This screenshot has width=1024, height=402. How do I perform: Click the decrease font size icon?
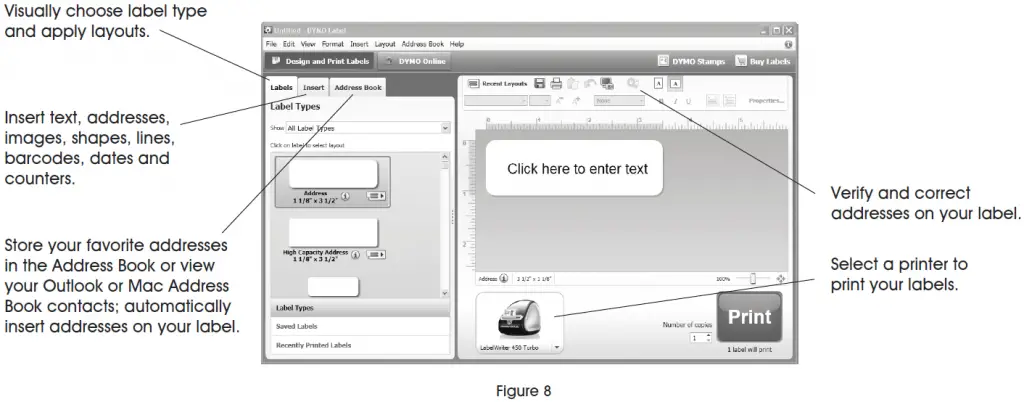[559, 101]
